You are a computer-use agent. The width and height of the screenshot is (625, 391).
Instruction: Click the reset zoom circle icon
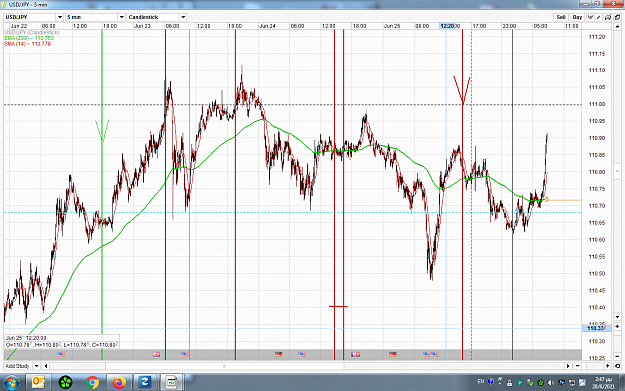(617, 366)
